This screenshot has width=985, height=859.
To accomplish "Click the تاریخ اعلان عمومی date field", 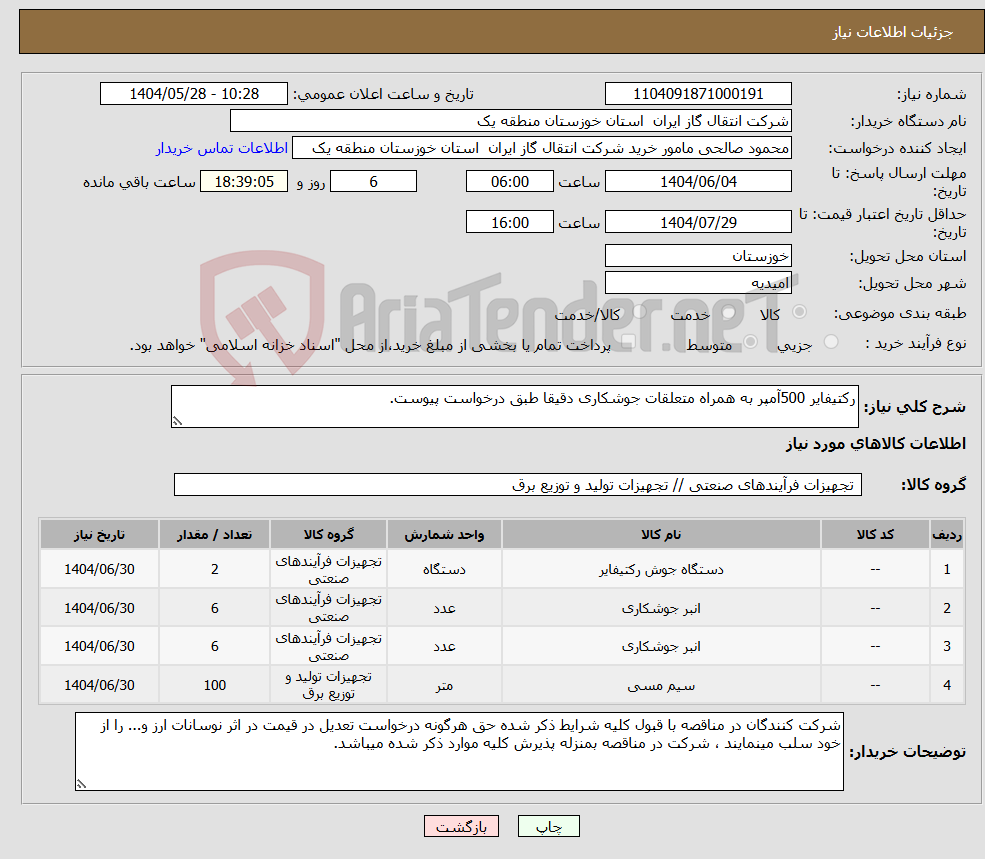I will point(194,93).
